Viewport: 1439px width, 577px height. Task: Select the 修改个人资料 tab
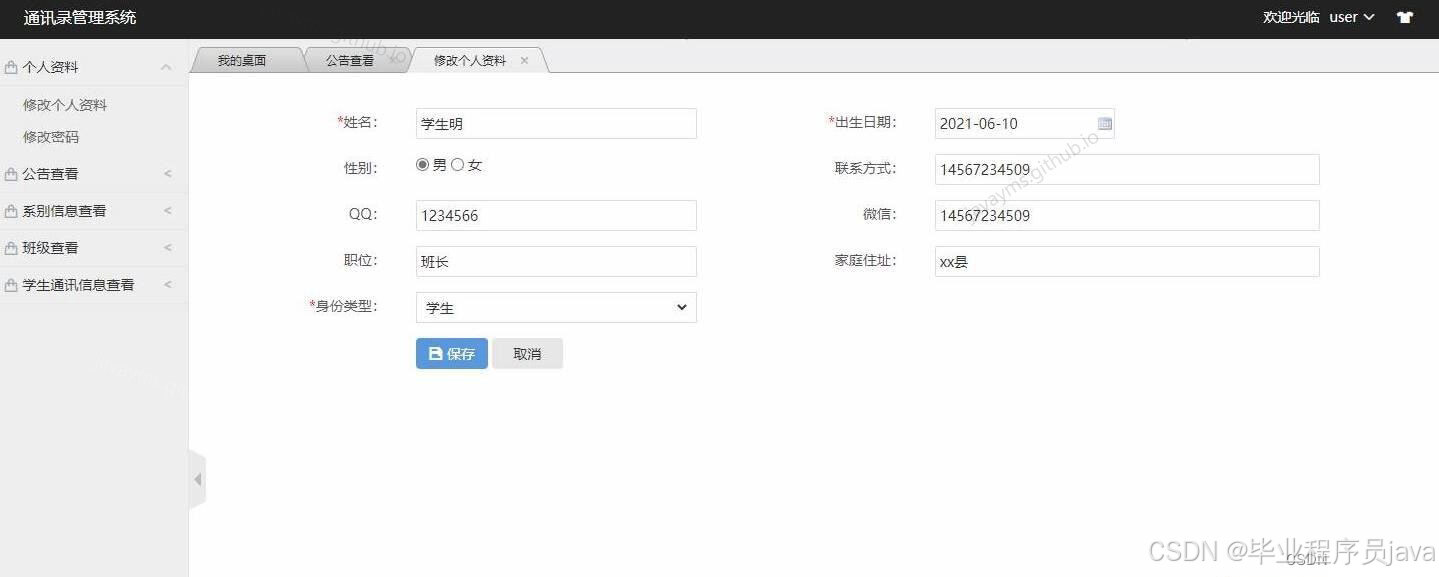point(470,60)
